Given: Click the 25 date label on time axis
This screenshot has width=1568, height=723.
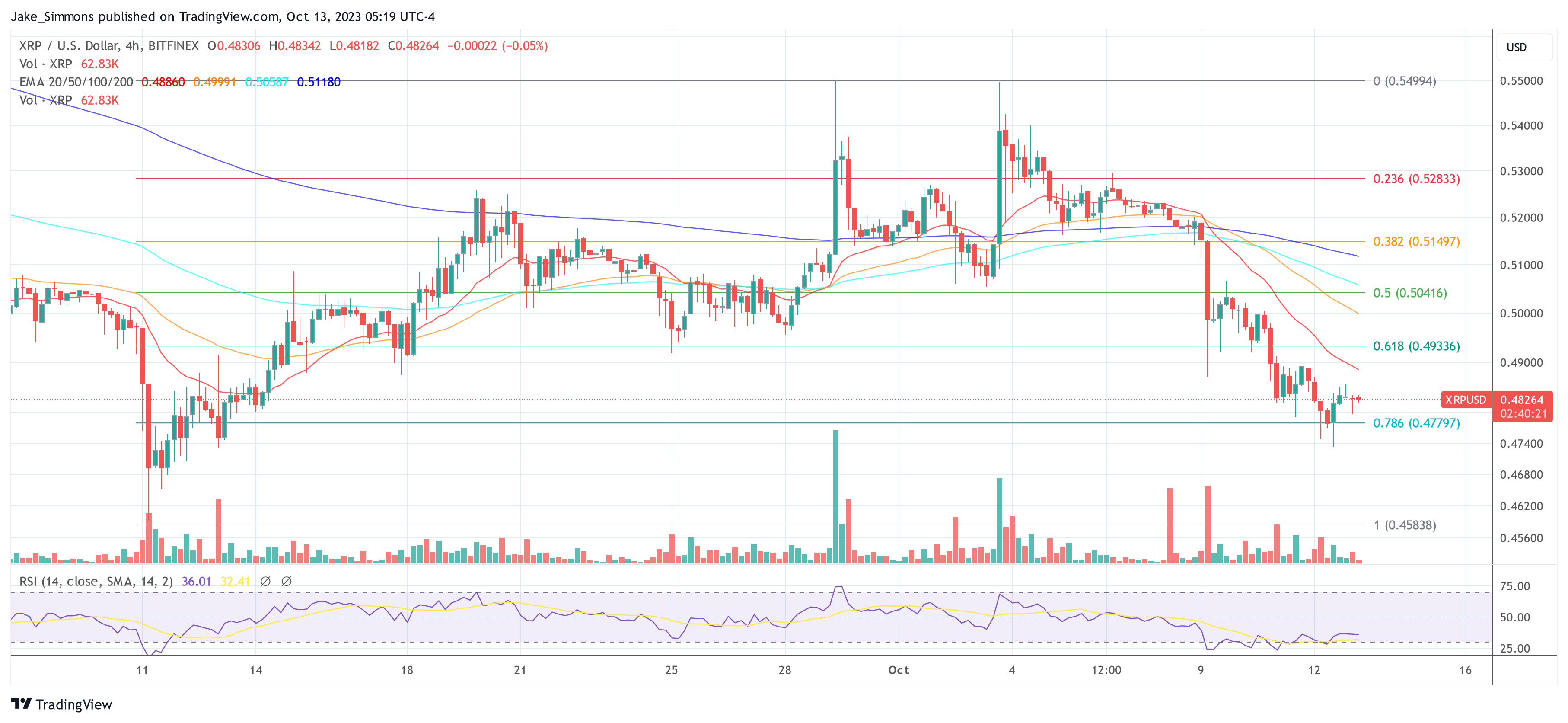Looking at the screenshot, I should tap(671, 670).
